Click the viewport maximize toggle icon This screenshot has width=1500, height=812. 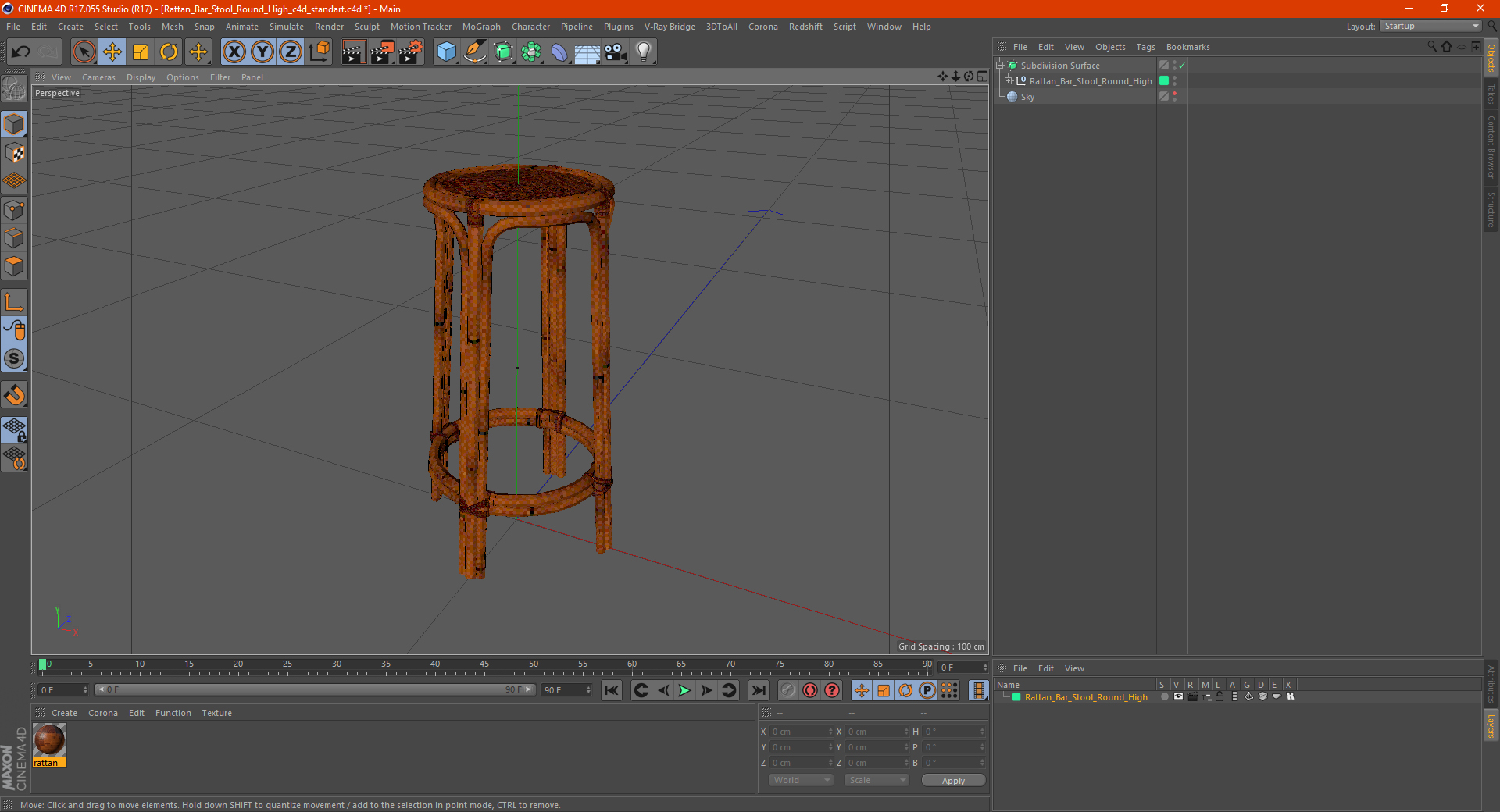[982, 77]
